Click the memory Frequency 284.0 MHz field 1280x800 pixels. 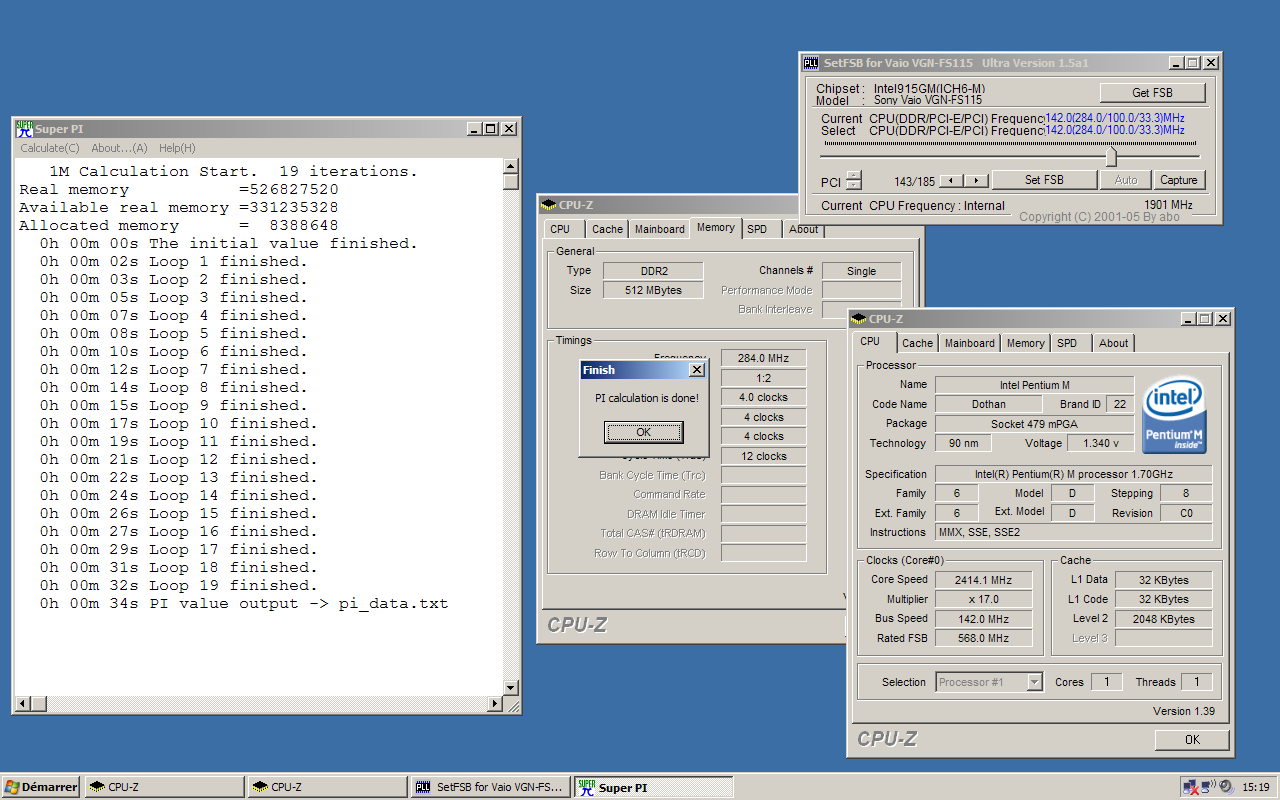[x=764, y=358]
